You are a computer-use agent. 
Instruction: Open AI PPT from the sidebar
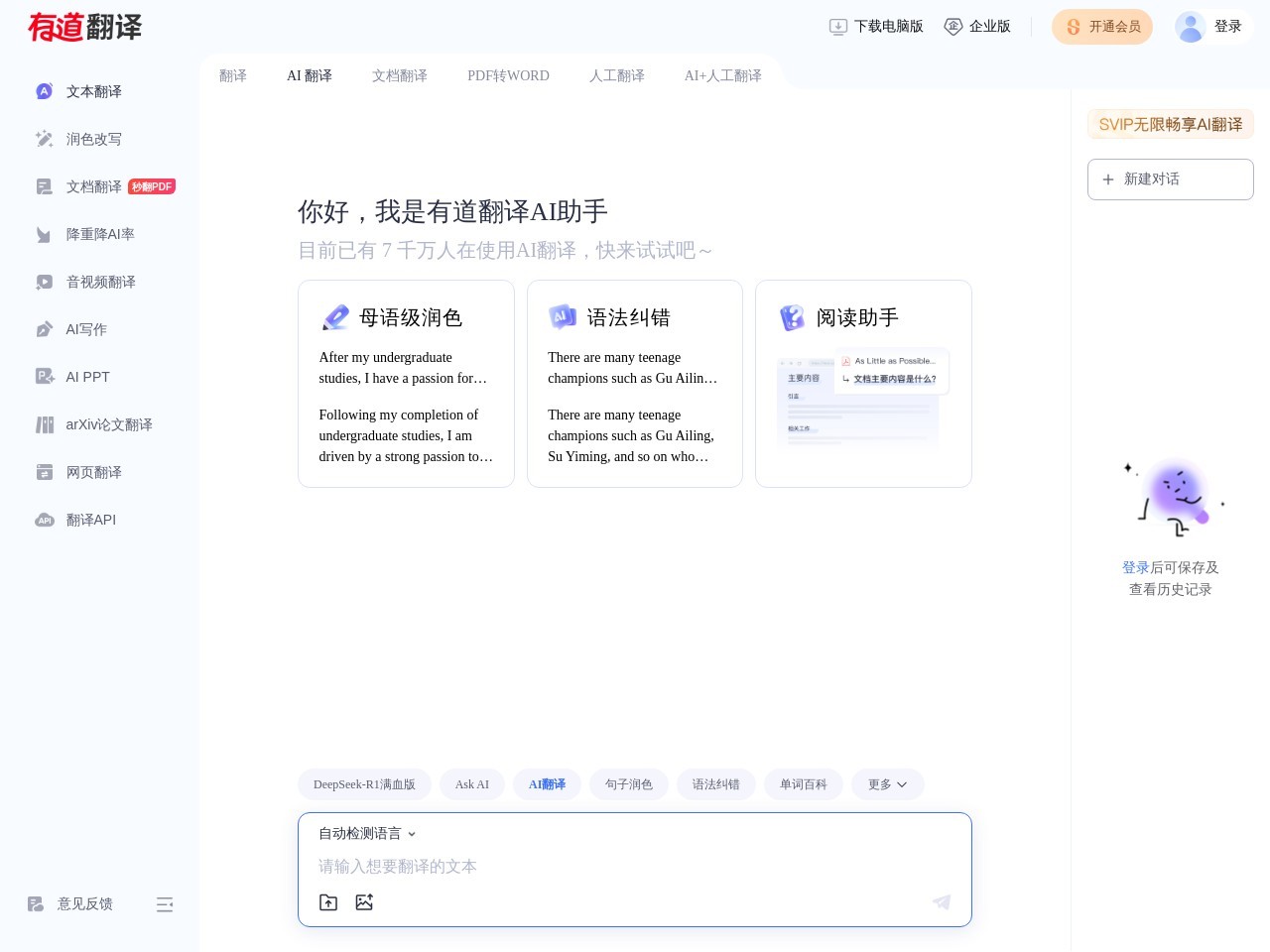(87, 377)
